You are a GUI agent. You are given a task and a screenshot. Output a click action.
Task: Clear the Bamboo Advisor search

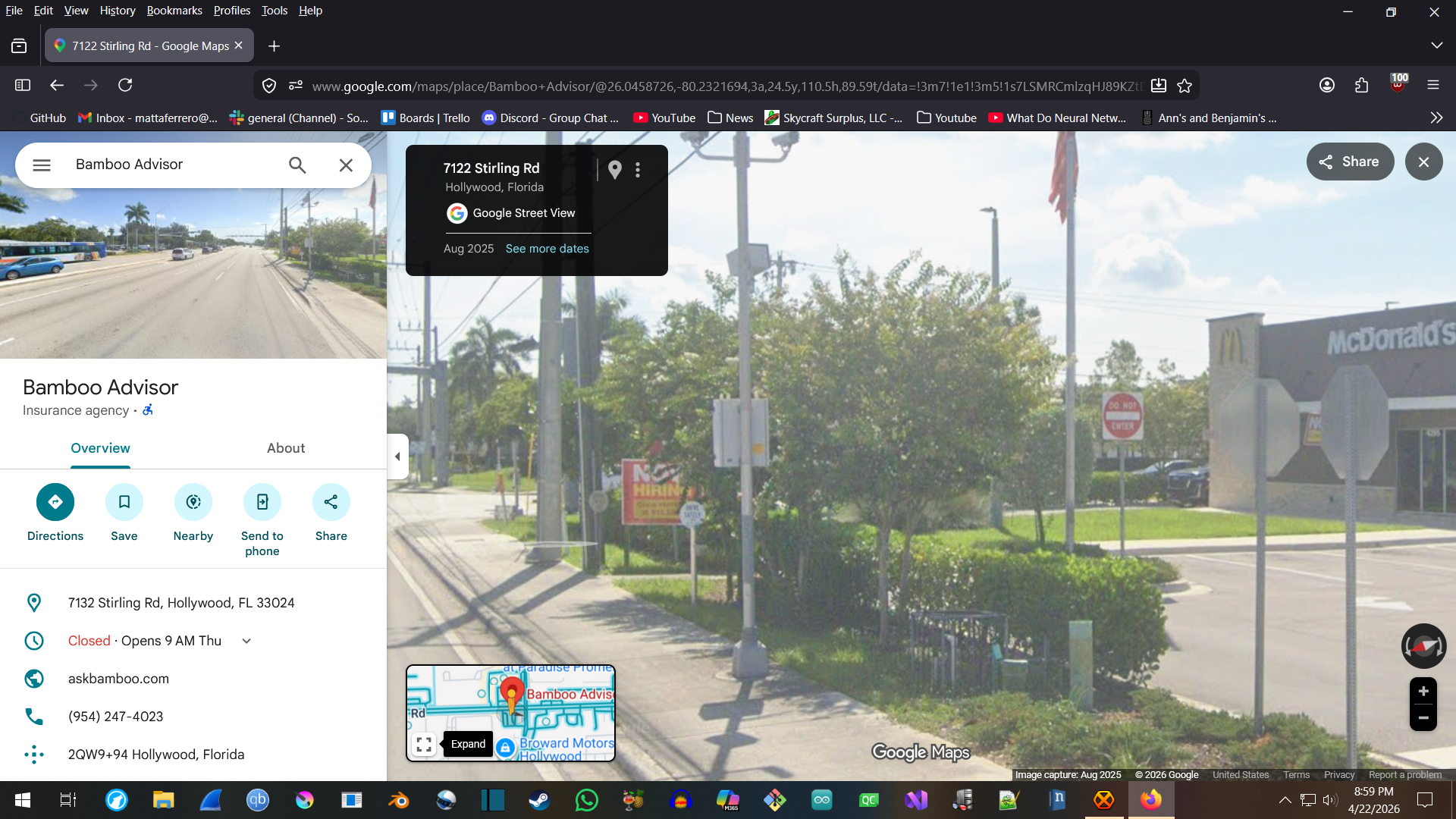pos(346,165)
